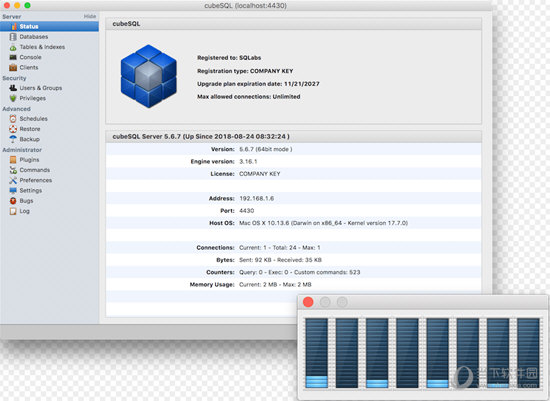
Task: Click fifth level meter bar
Action: [437, 353]
